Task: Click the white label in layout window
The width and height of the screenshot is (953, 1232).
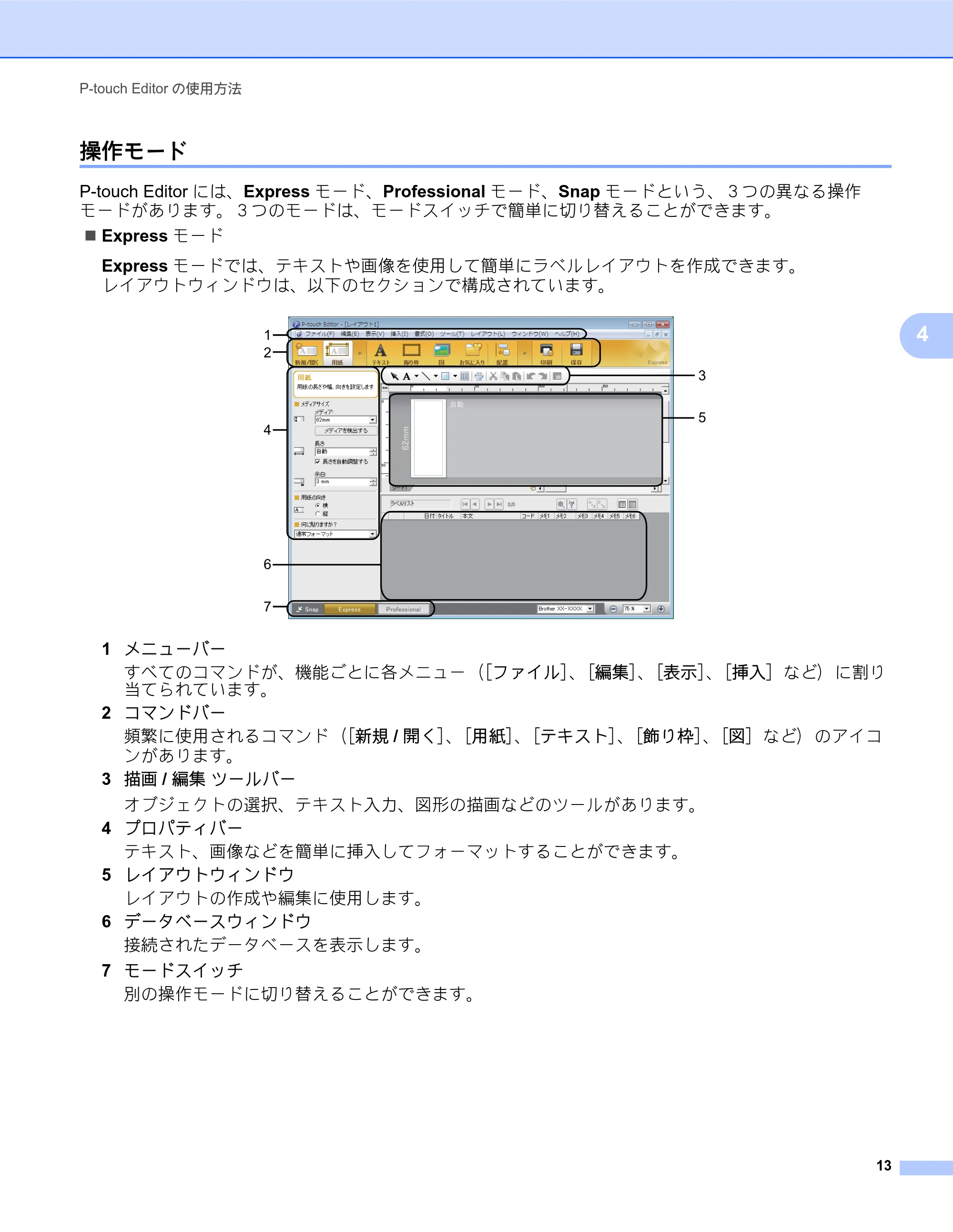Action: (428, 438)
